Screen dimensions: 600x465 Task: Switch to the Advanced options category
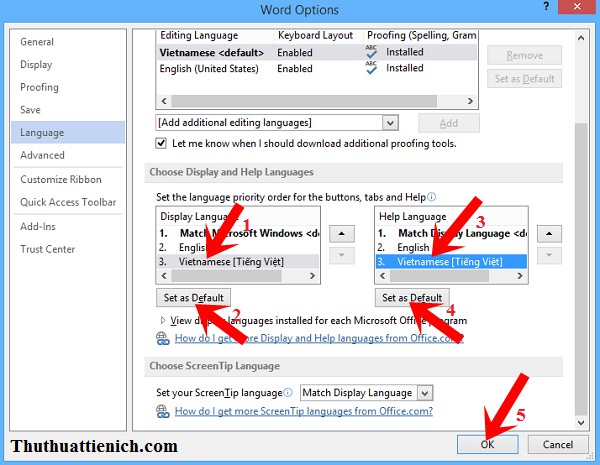(42, 155)
